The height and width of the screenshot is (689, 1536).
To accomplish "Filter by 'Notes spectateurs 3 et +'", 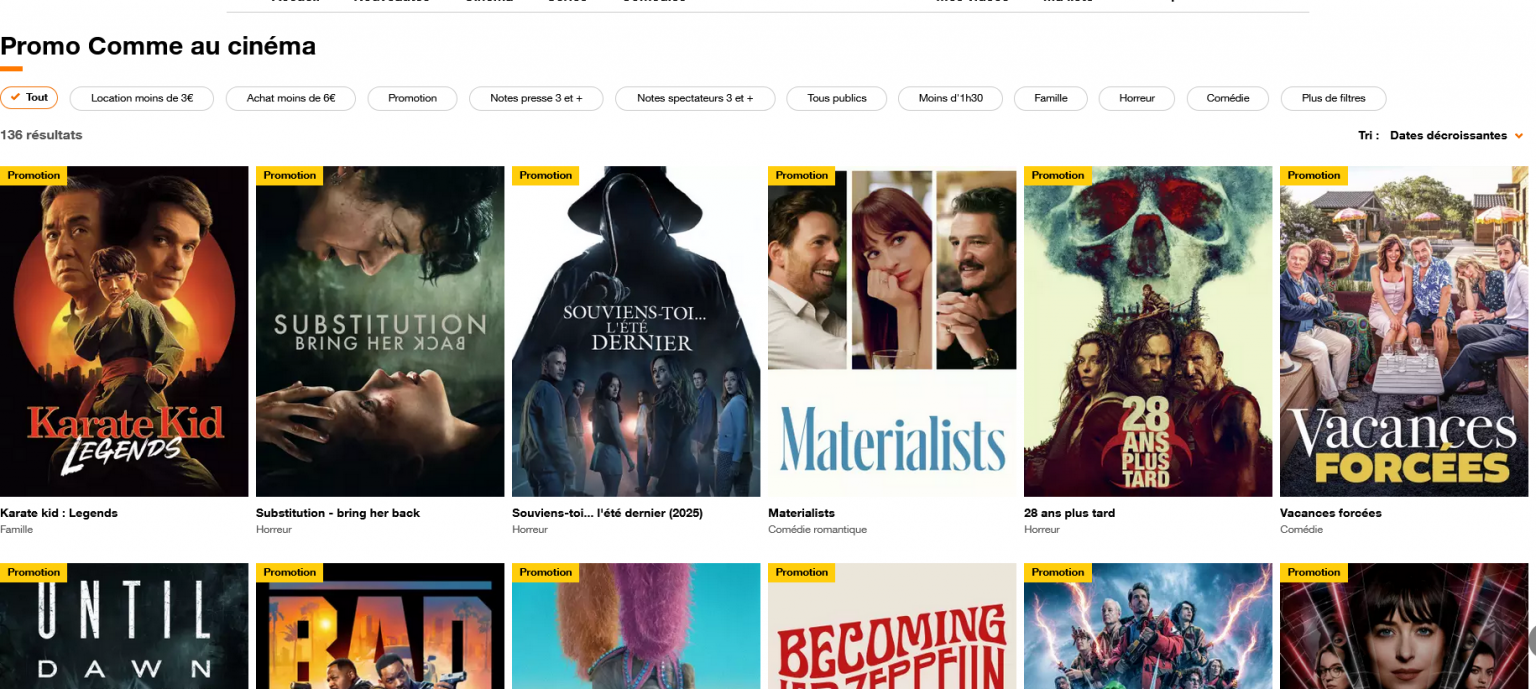I will pyautogui.click(x=695, y=98).
